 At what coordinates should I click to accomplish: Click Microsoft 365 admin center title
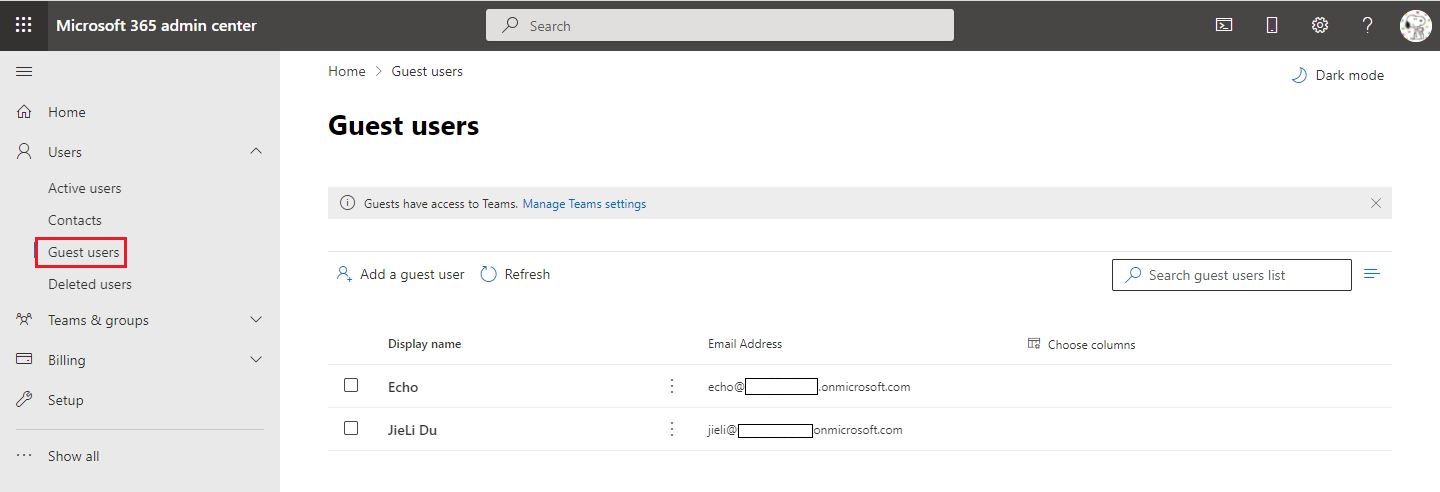coord(156,25)
